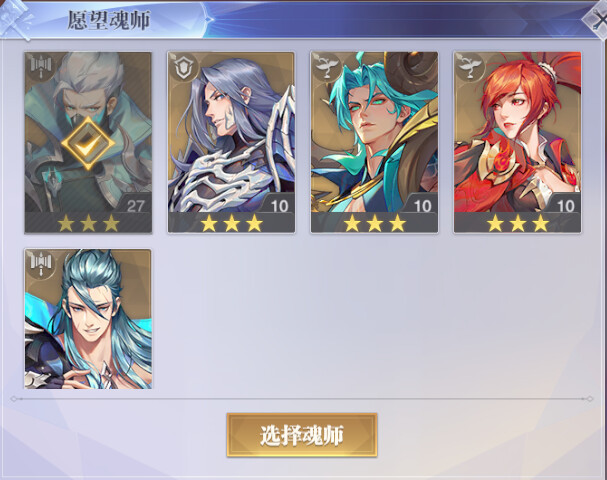Confirm with the 选择魂师 button
Screen dimensions: 607x480
(302, 435)
